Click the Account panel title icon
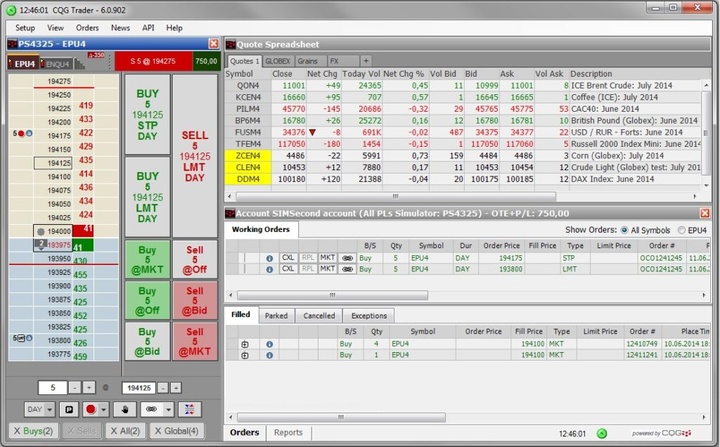720x447 pixels. (x=231, y=213)
